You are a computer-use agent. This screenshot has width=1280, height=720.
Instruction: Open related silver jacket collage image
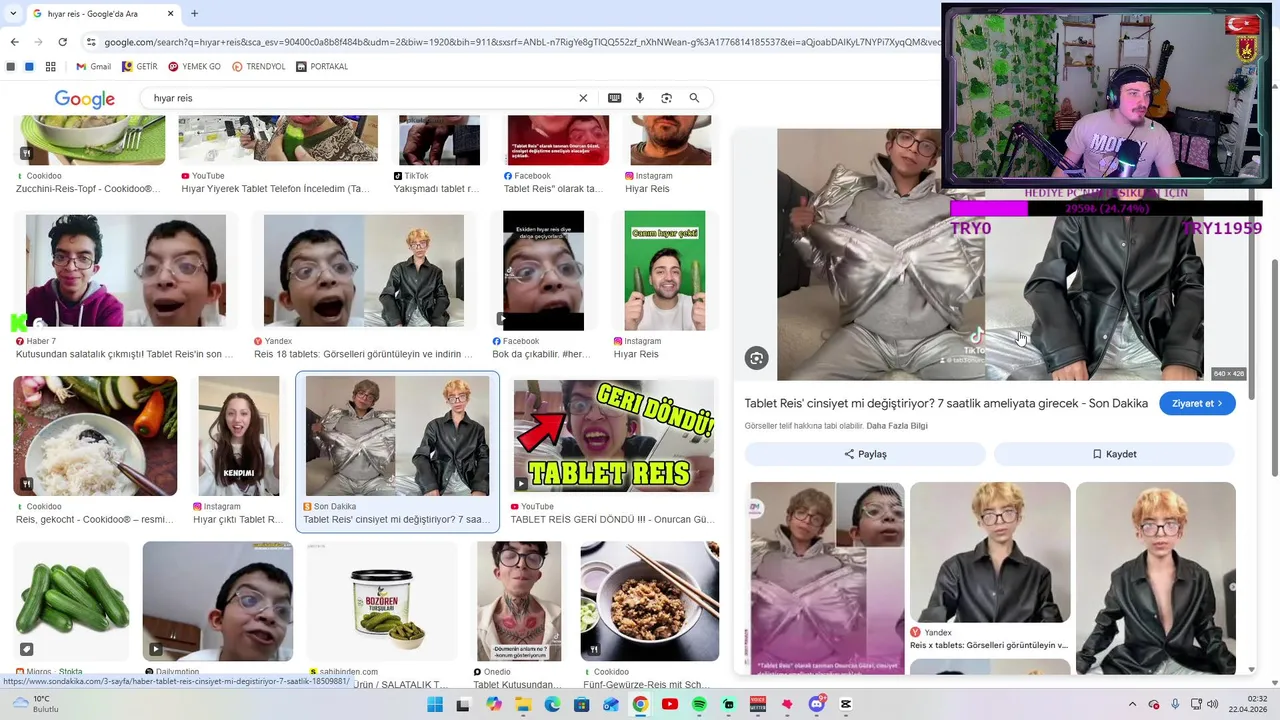(827, 578)
